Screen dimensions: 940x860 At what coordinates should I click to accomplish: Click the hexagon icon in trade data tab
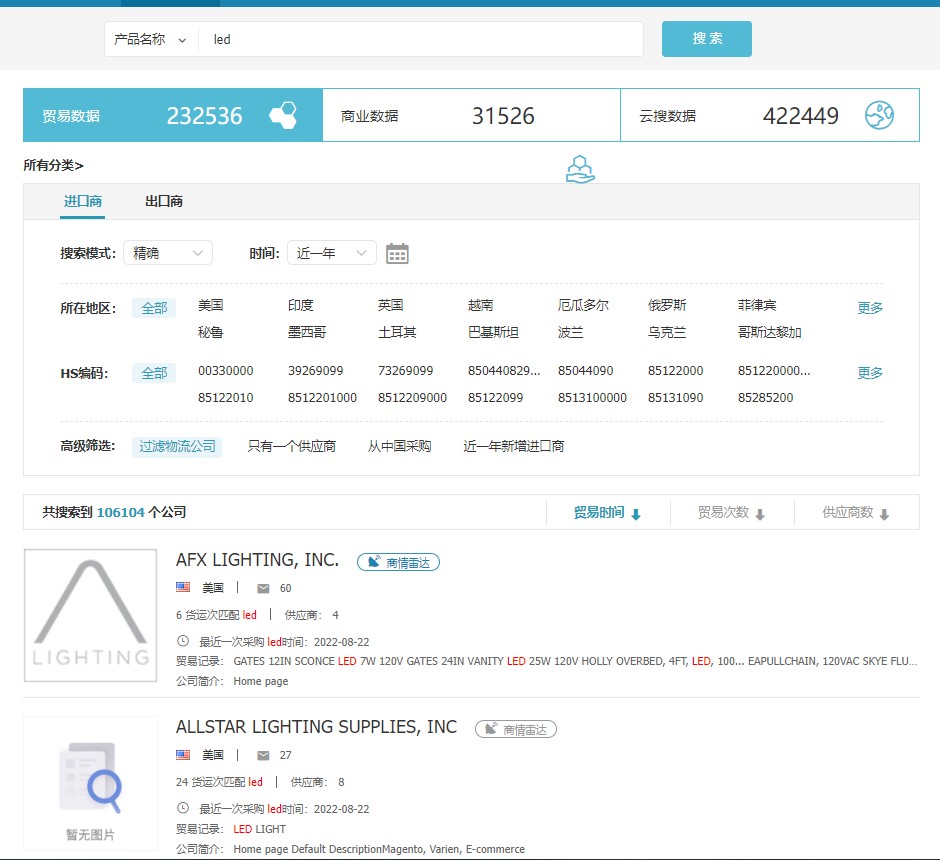[284, 115]
